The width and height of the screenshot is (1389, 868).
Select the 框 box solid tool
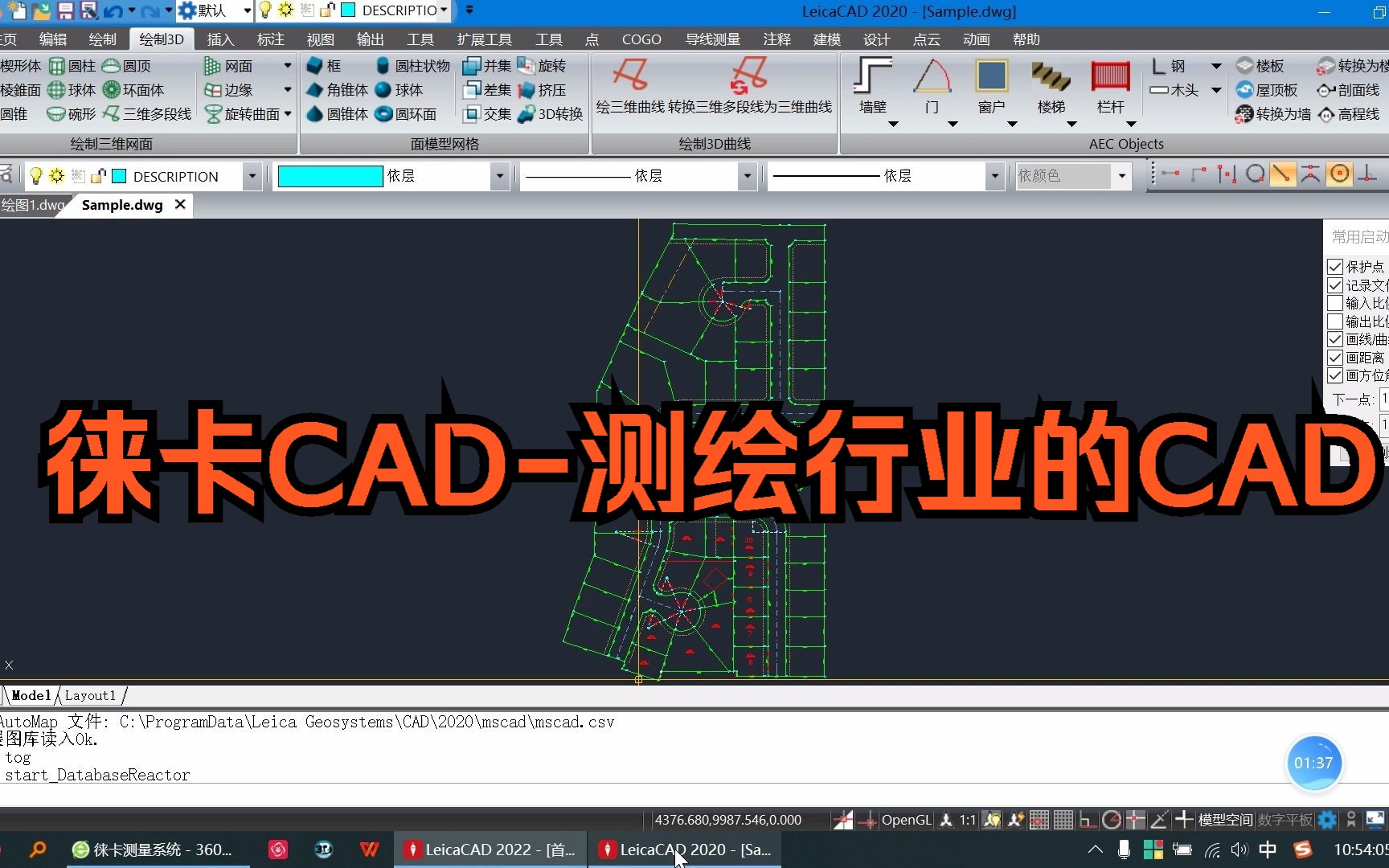[325, 66]
